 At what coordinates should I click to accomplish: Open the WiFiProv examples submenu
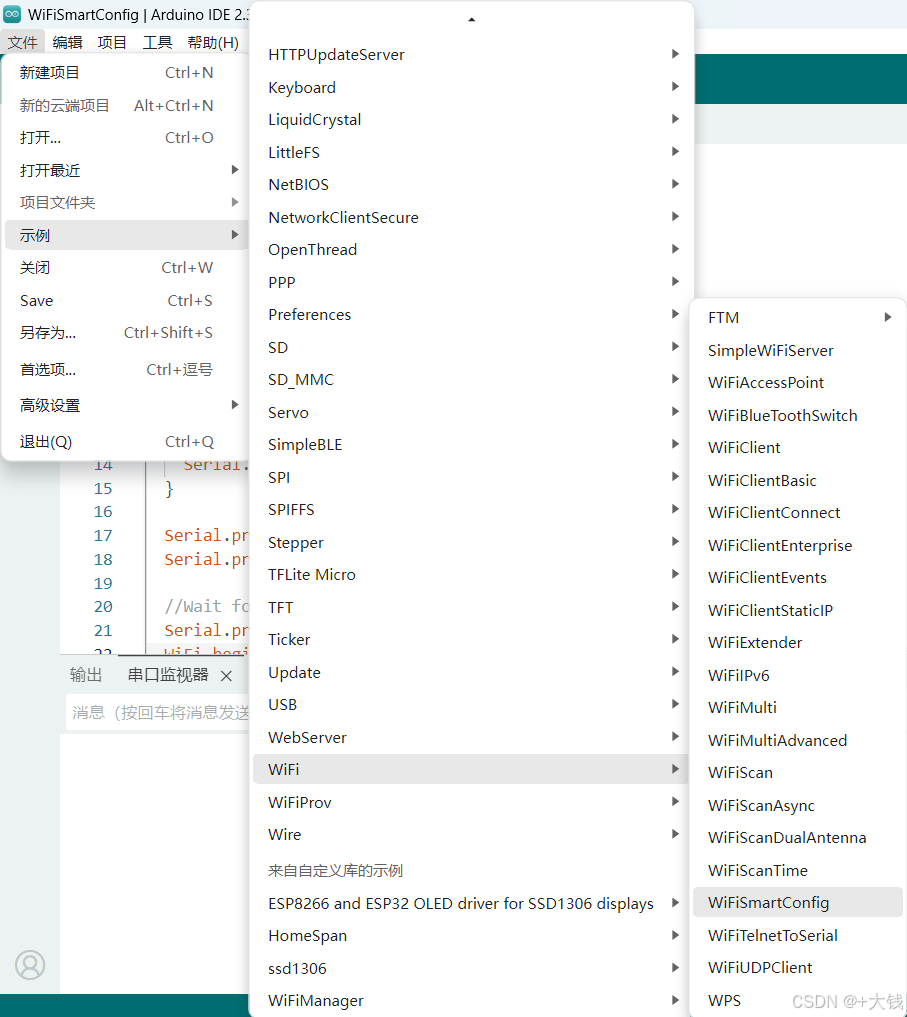[x=472, y=802]
